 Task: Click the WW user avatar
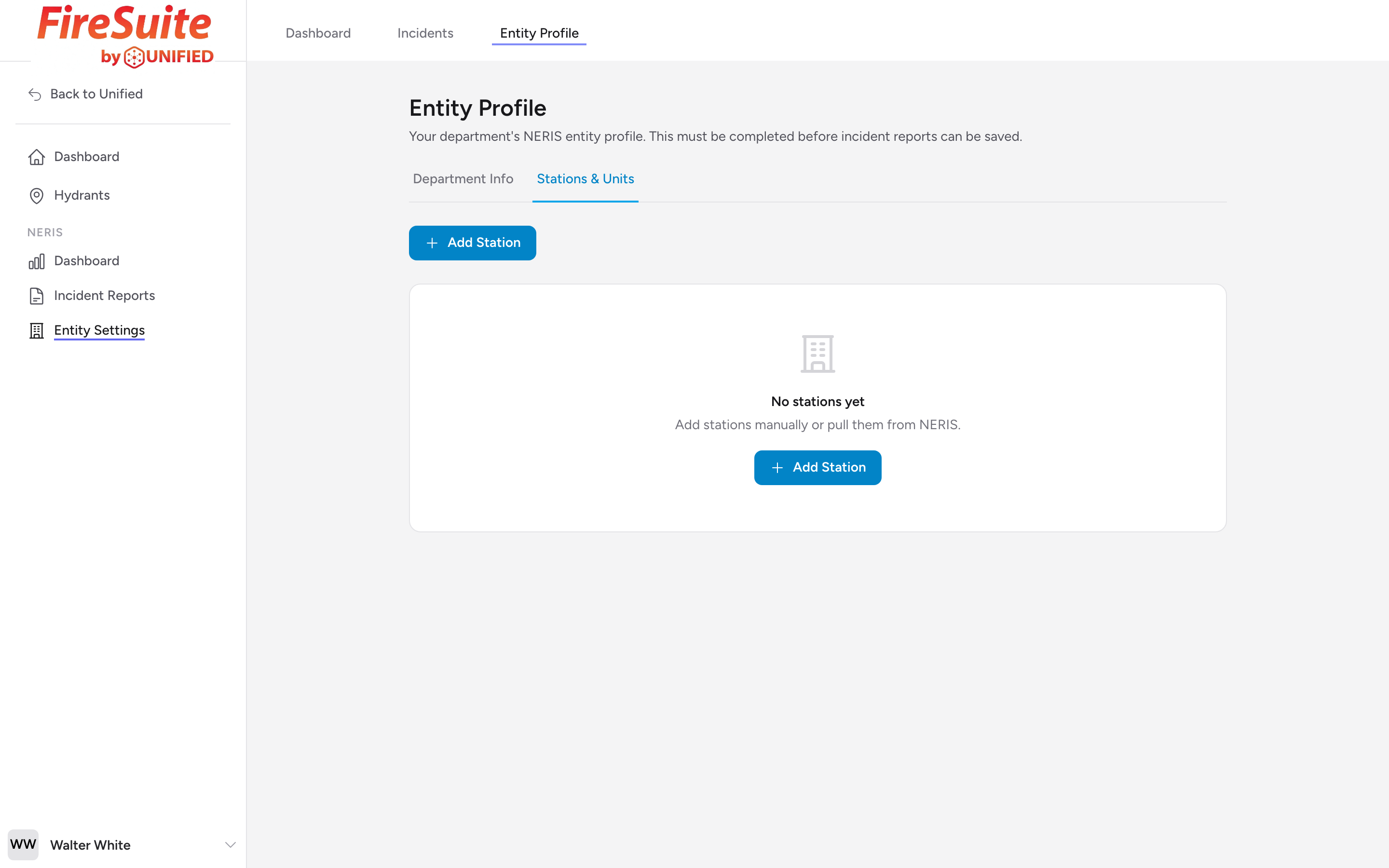23,844
